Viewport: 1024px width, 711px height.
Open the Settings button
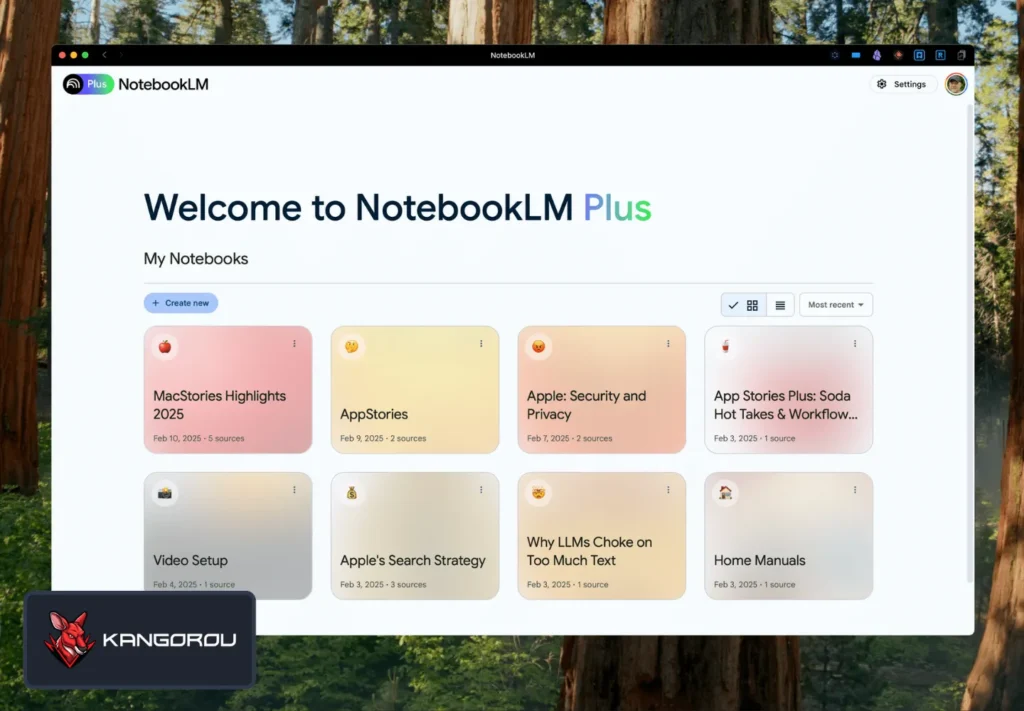[902, 84]
